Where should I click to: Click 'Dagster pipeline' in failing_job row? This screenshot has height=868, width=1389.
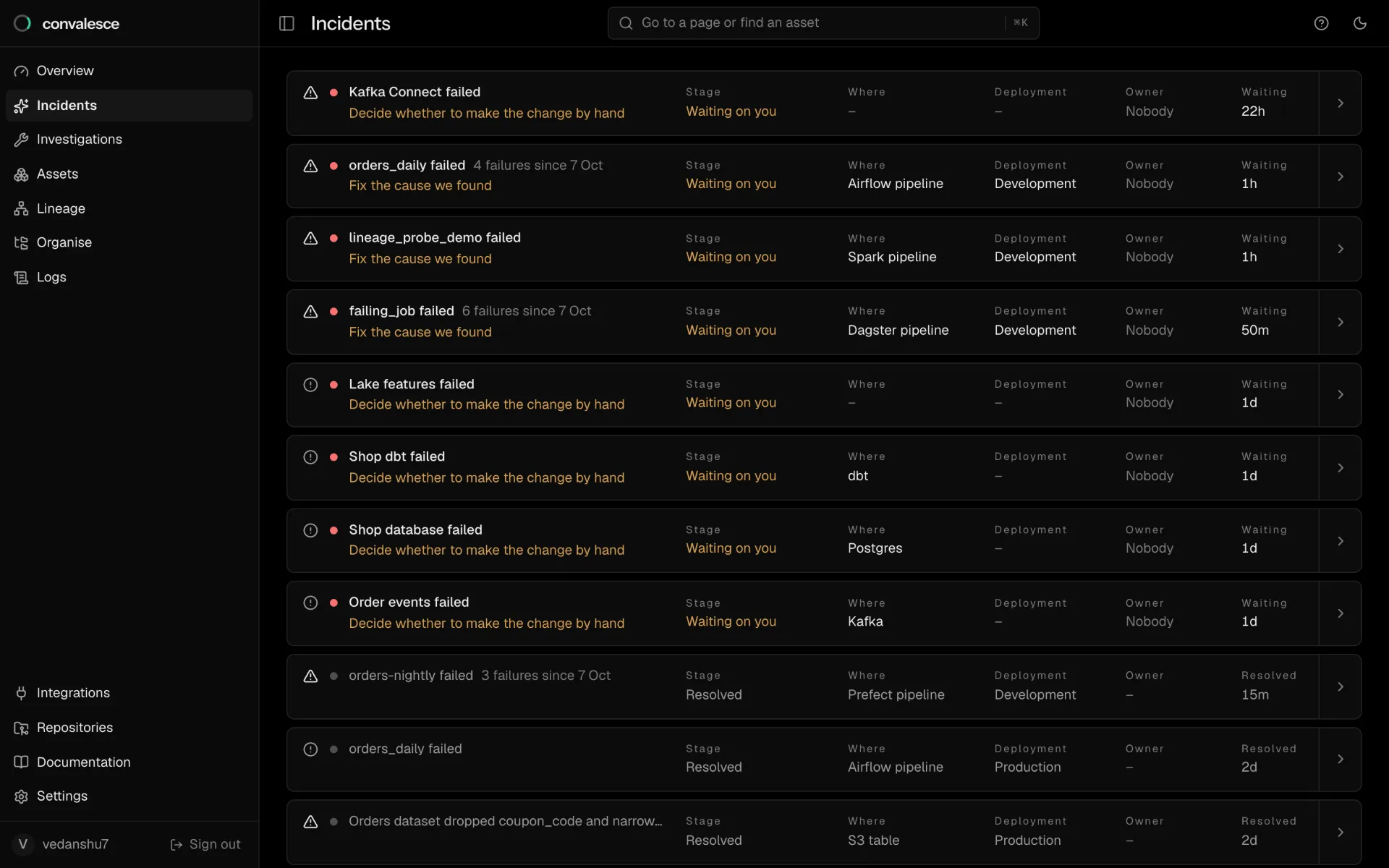coord(898,330)
